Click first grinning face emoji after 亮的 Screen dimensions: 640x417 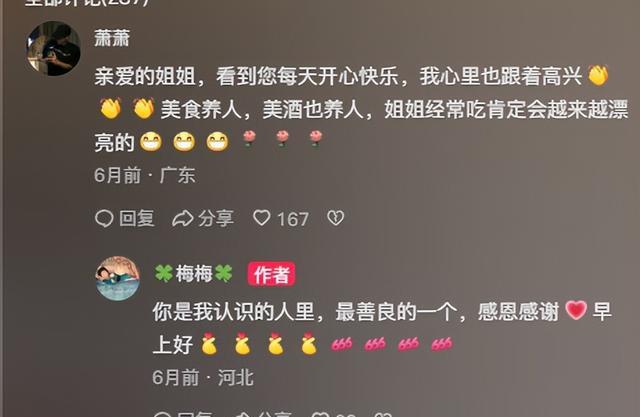[151, 142]
